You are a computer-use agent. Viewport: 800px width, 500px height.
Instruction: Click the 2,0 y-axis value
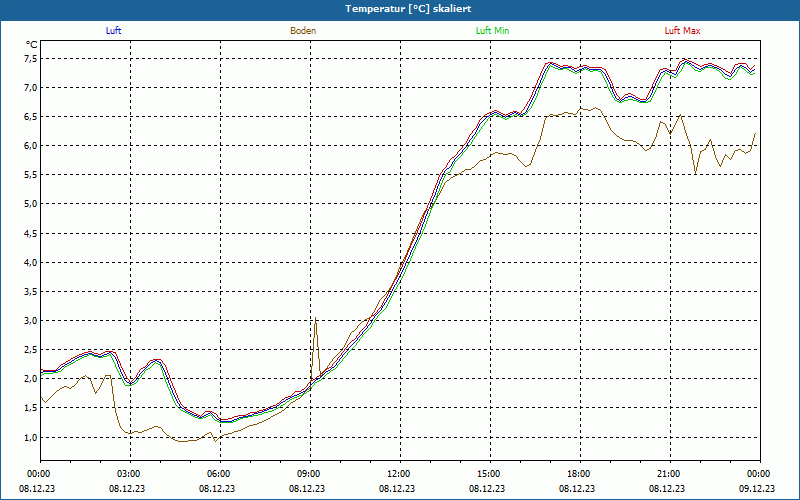[x=31, y=379]
